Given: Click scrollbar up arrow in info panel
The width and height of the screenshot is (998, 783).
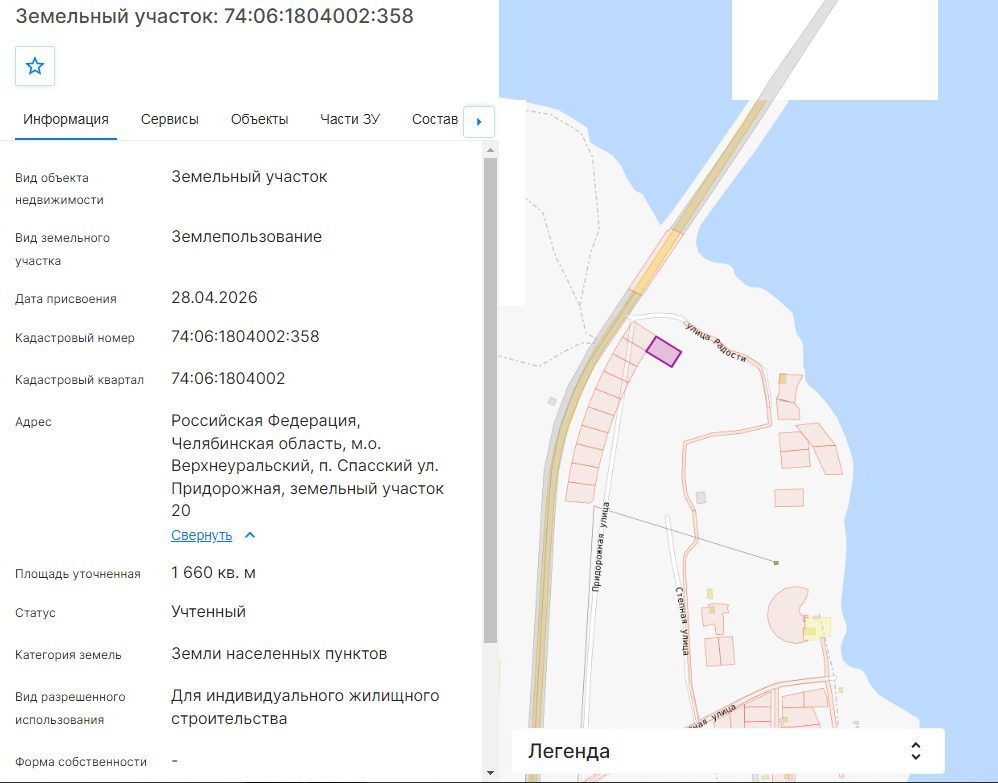Looking at the screenshot, I should pos(490,151).
